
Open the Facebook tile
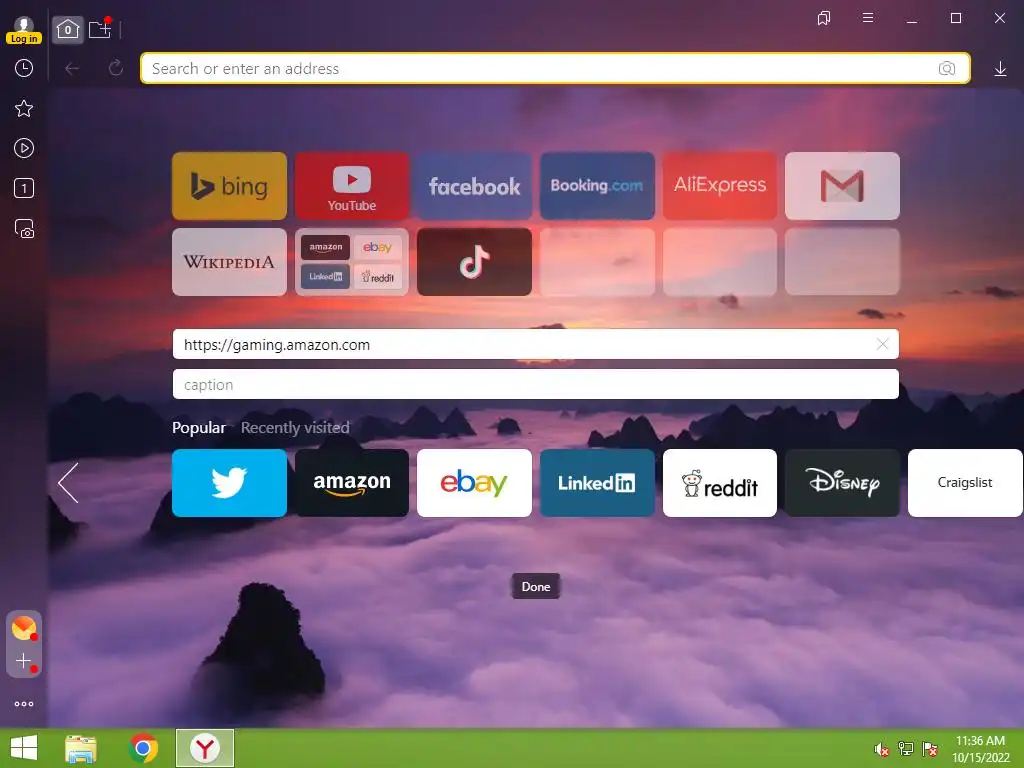pyautogui.click(x=474, y=186)
